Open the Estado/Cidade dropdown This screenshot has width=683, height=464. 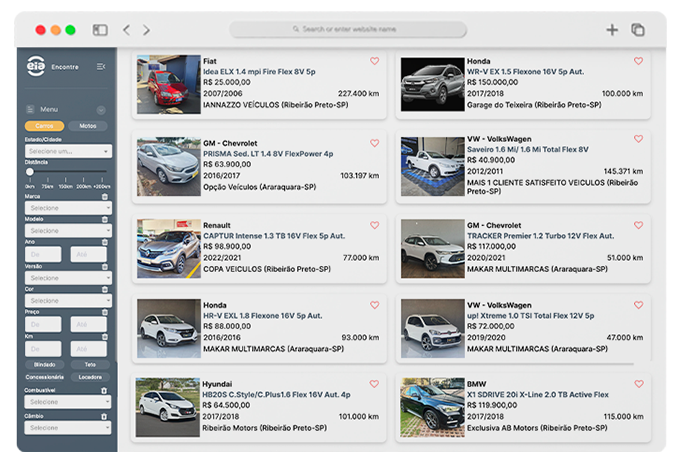(x=68, y=151)
